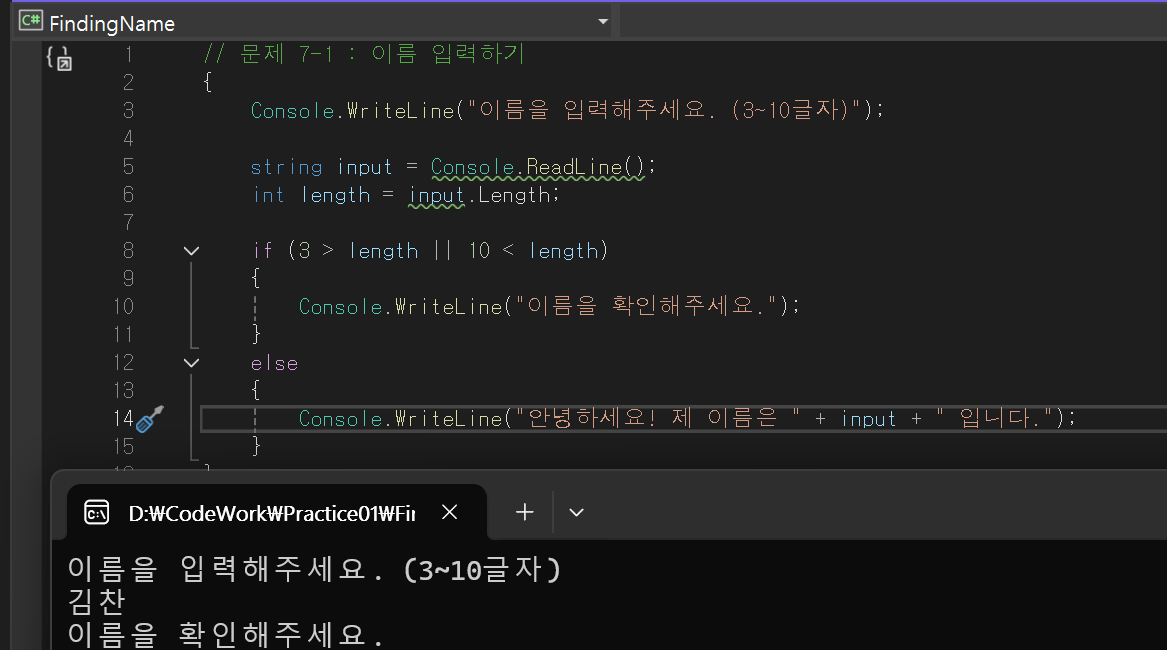Click the int keyword on line 6
Image resolution: width=1167 pixels, height=650 pixels.
pyautogui.click(x=269, y=195)
